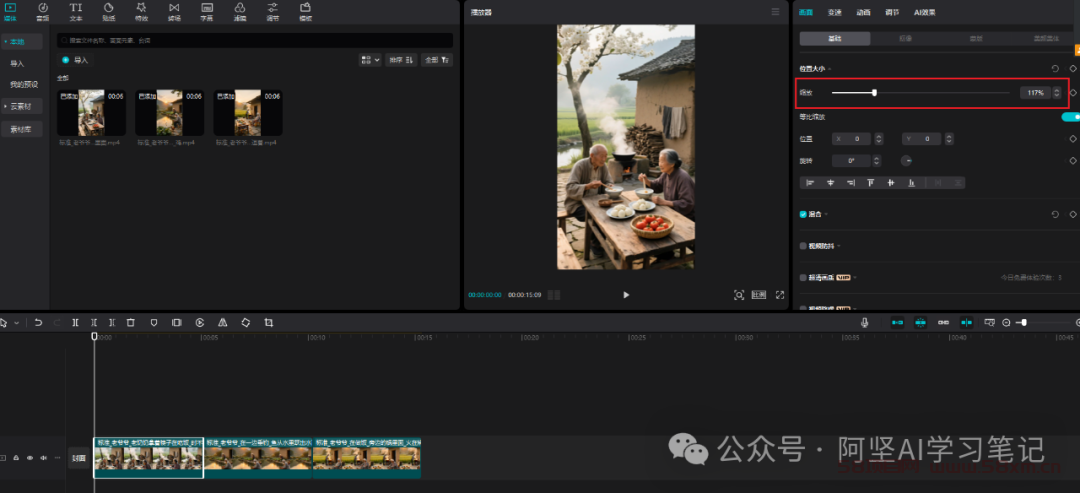This screenshot has height=493, width=1080.
Task: Open the player panel hamburger menu
Action: coord(776,12)
